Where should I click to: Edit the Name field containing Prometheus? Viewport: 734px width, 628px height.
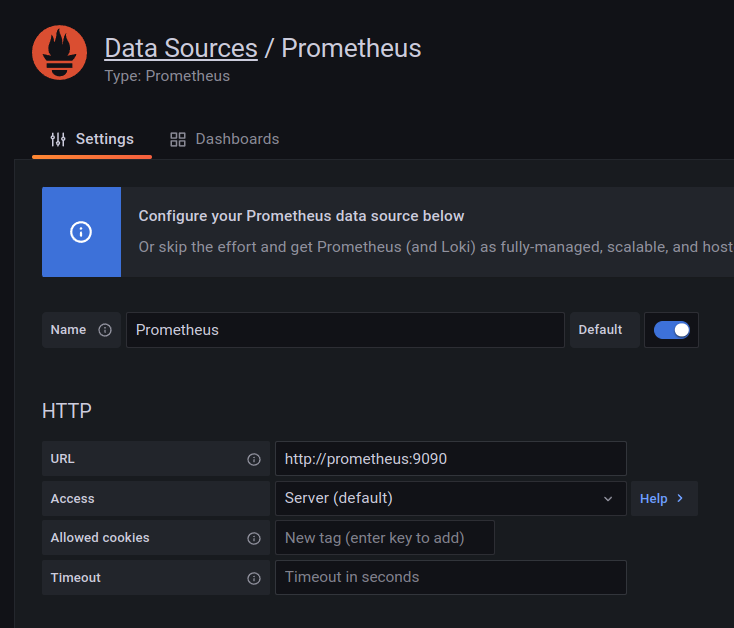click(345, 330)
